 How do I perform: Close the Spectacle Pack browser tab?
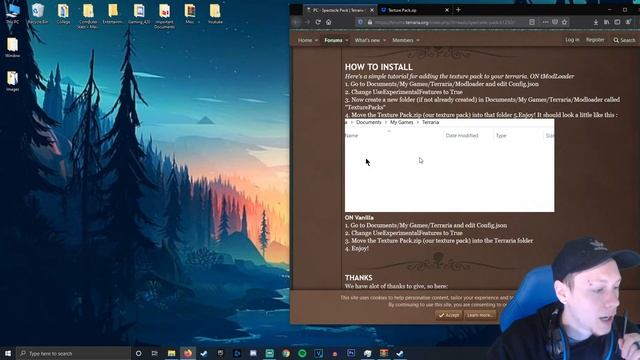[x=372, y=10]
